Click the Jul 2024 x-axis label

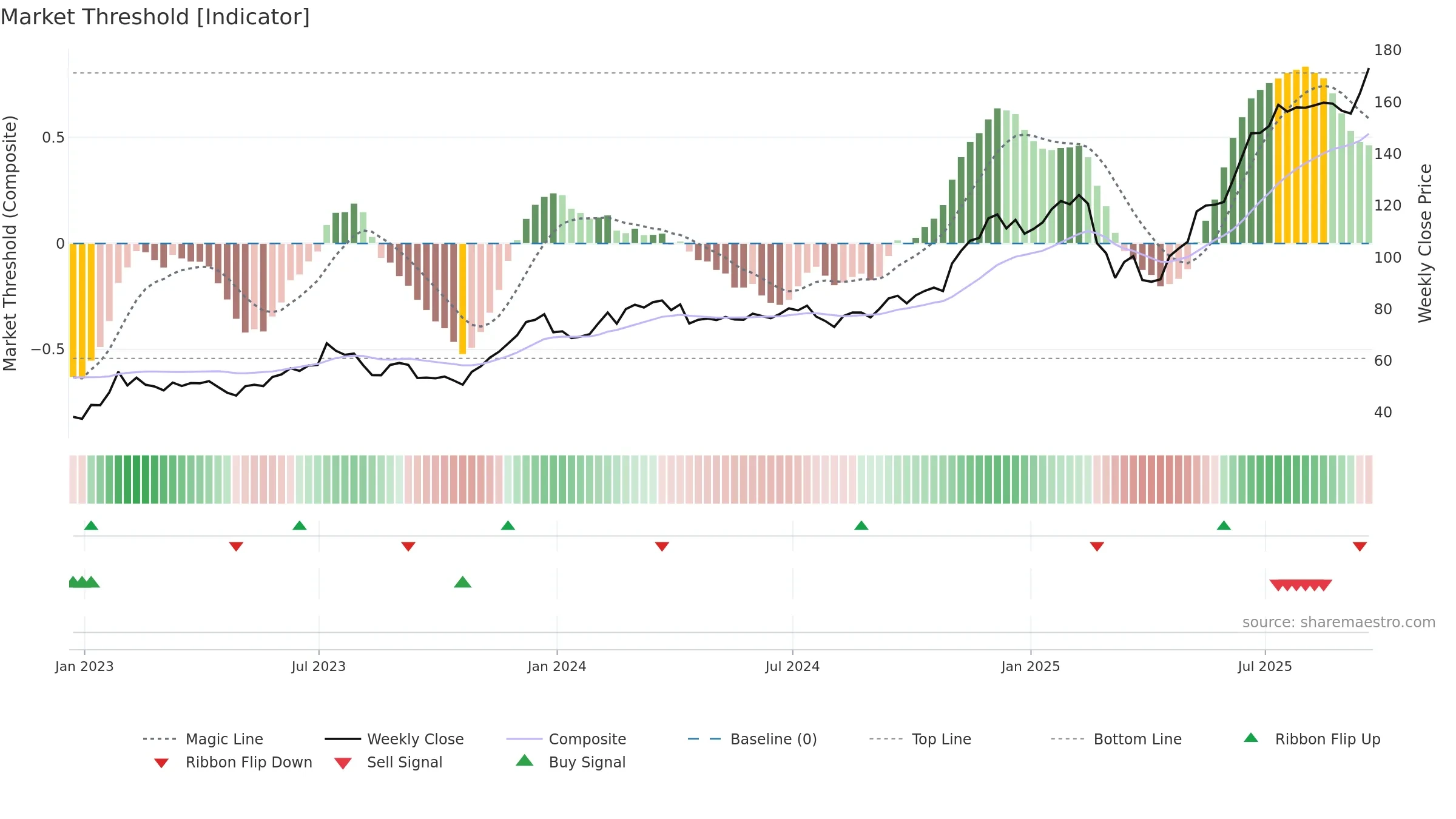pyautogui.click(x=792, y=666)
